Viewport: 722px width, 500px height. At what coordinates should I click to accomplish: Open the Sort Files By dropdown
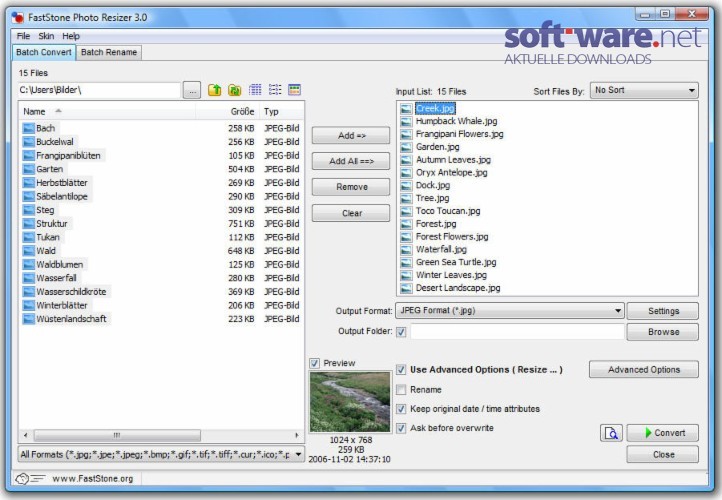644,90
